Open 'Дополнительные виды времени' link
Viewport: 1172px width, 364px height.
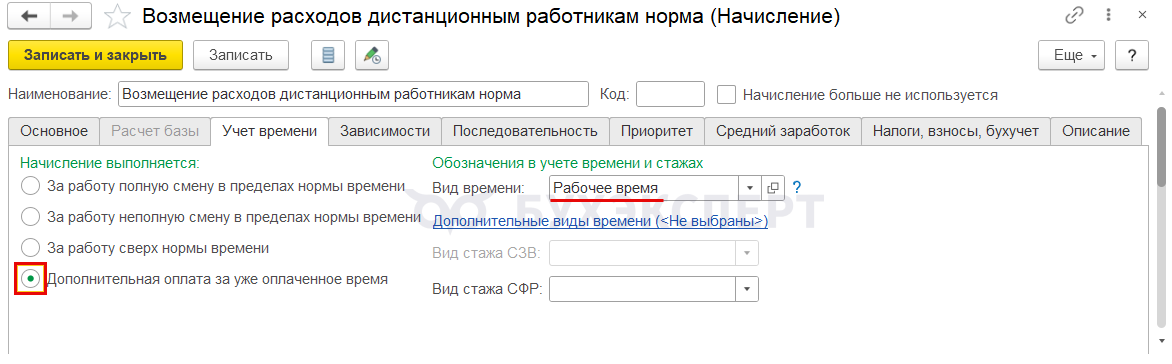tap(600, 221)
